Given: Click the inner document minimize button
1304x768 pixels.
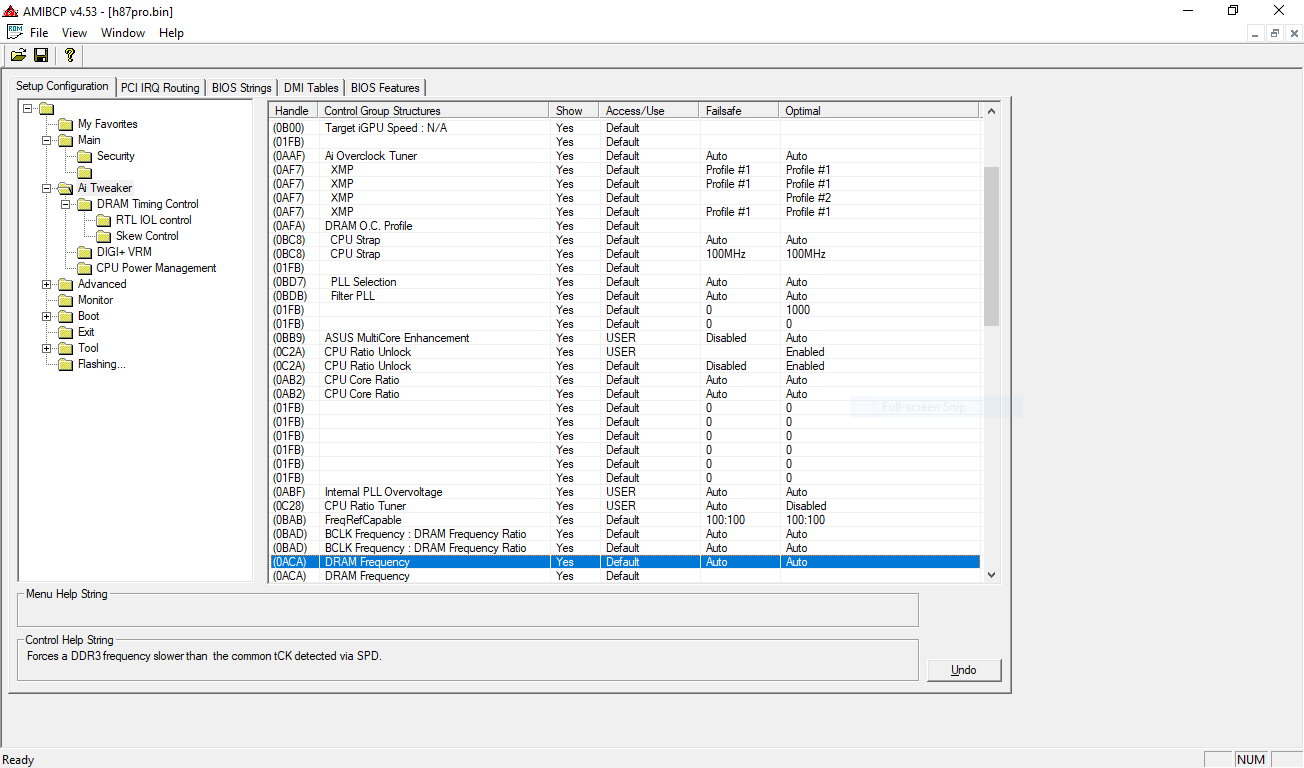Looking at the screenshot, I should click(1257, 33).
